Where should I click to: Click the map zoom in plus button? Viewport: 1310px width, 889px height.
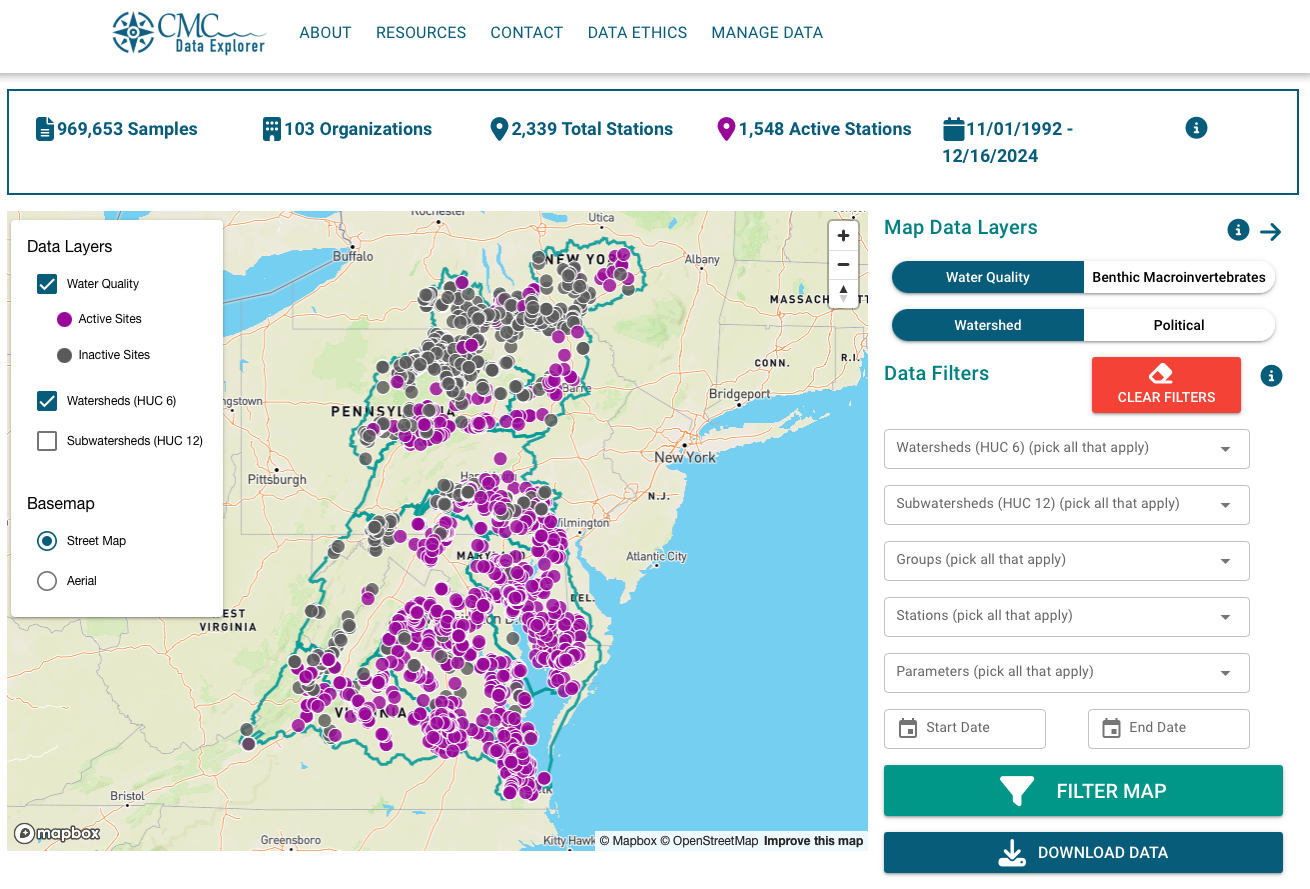click(843, 236)
